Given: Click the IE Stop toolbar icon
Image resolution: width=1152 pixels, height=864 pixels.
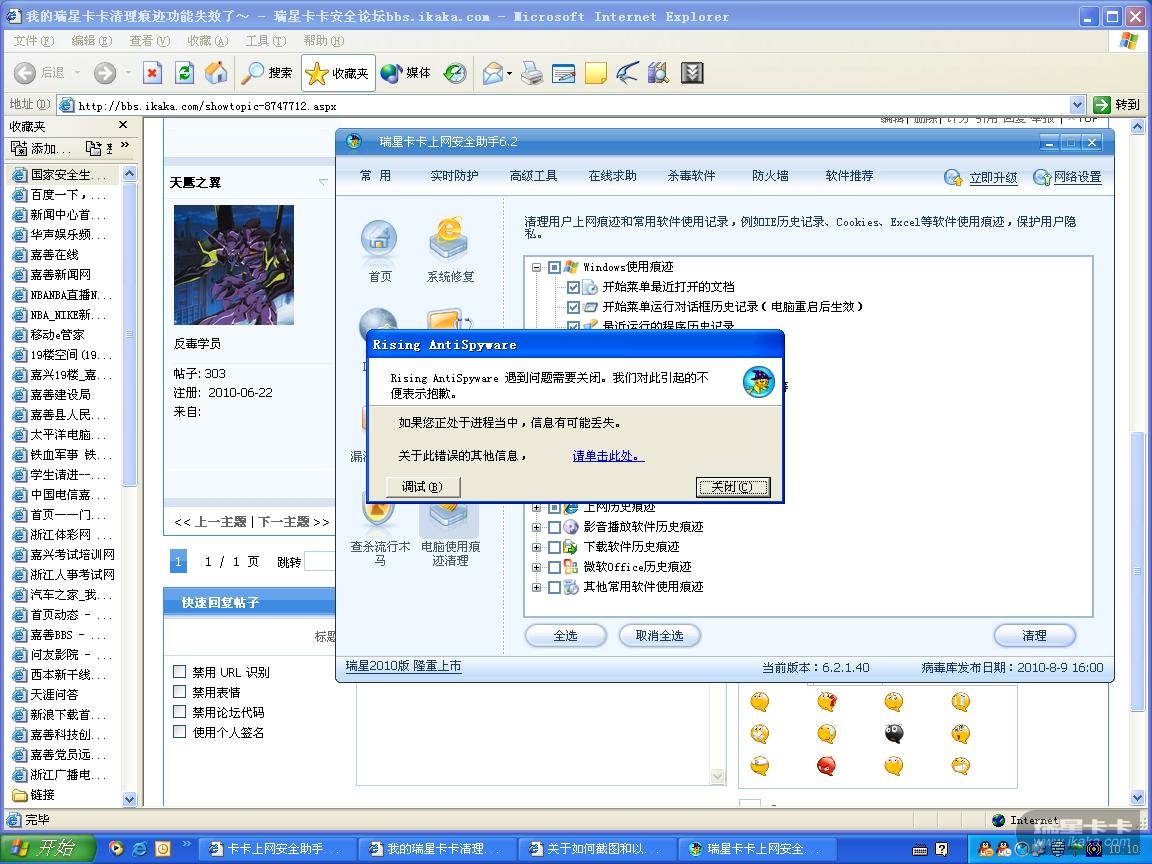Looking at the screenshot, I should (x=152, y=73).
